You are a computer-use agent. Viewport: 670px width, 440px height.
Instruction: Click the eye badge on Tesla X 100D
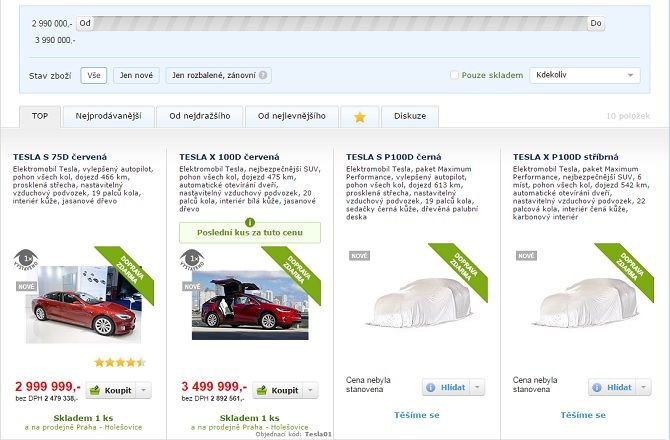tap(192, 261)
